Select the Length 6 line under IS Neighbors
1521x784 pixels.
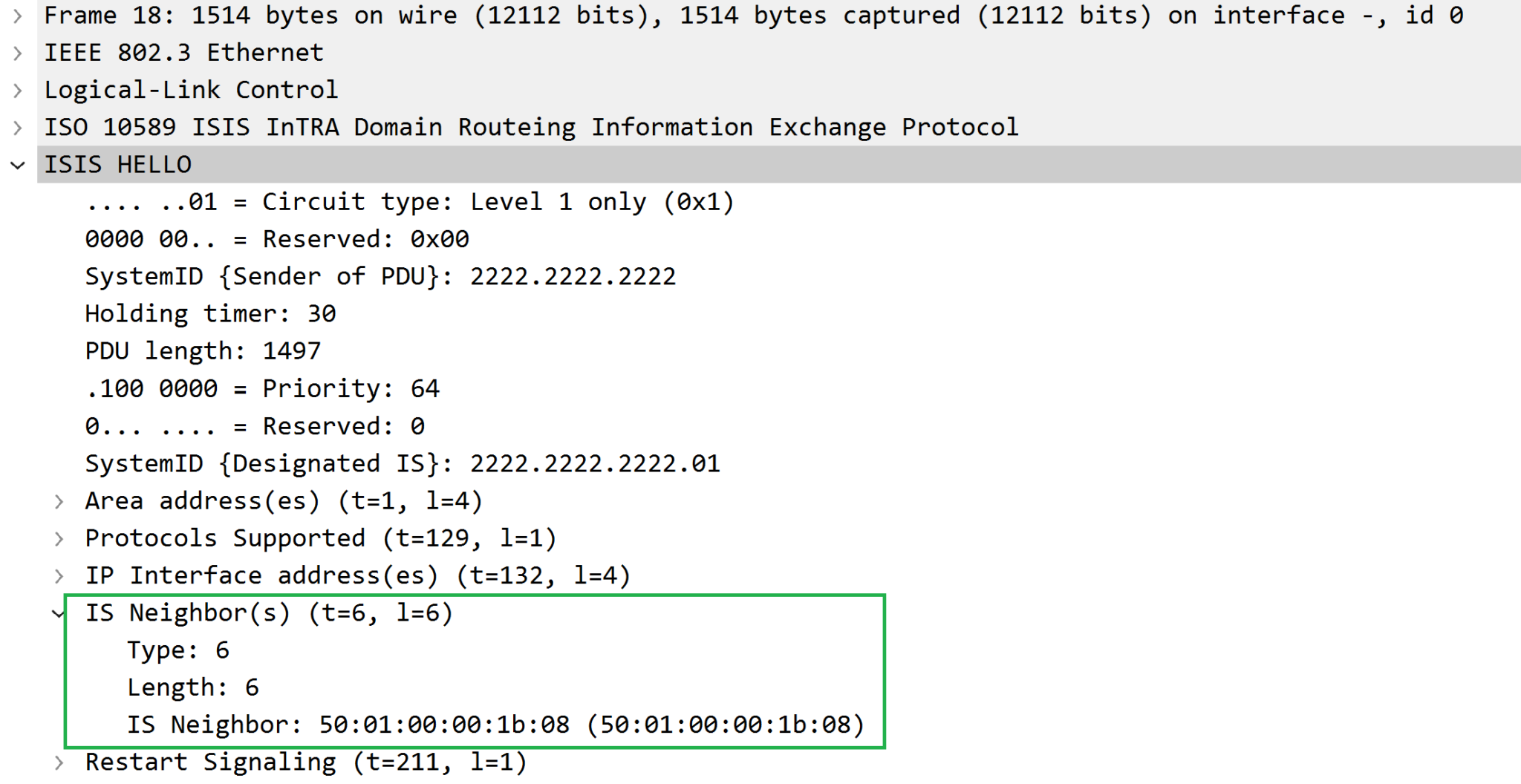tap(193, 687)
